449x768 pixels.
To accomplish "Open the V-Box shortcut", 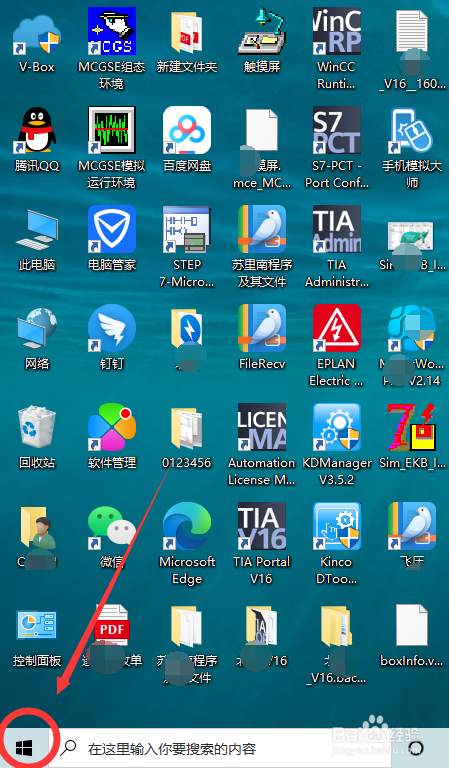I will (x=36, y=34).
